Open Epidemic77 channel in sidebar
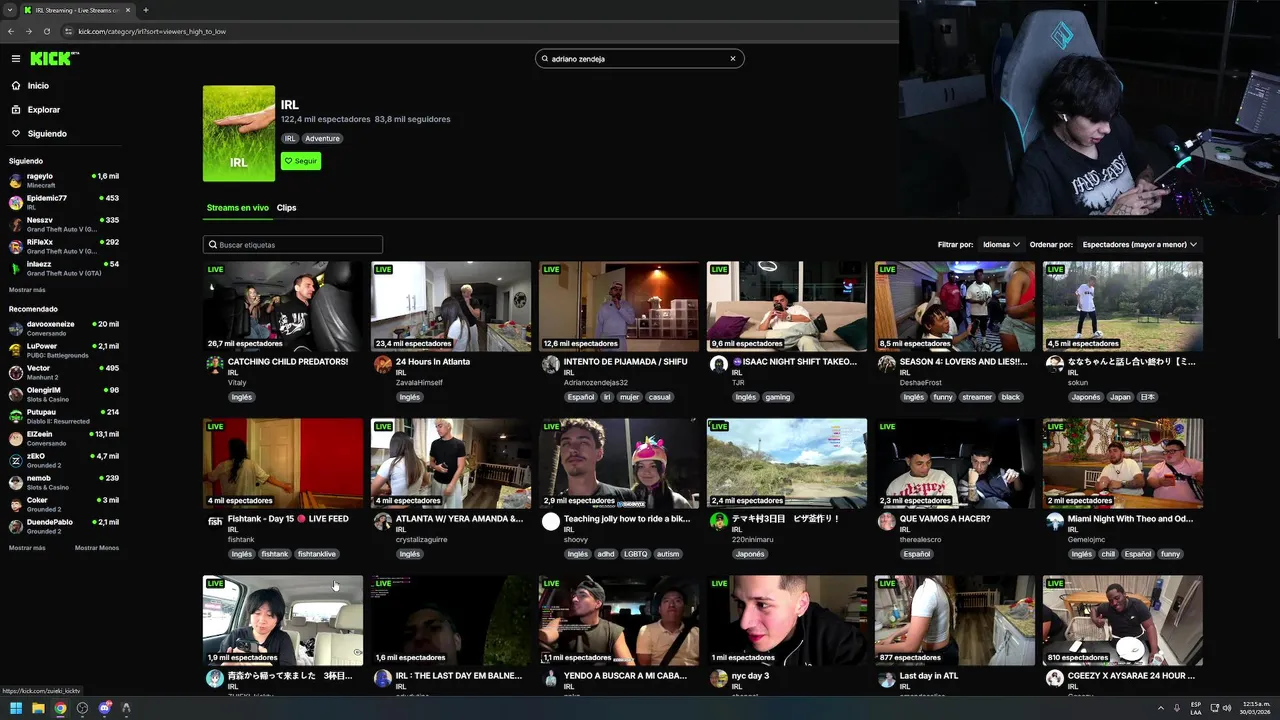Viewport: 1280px width, 720px height. [63, 202]
